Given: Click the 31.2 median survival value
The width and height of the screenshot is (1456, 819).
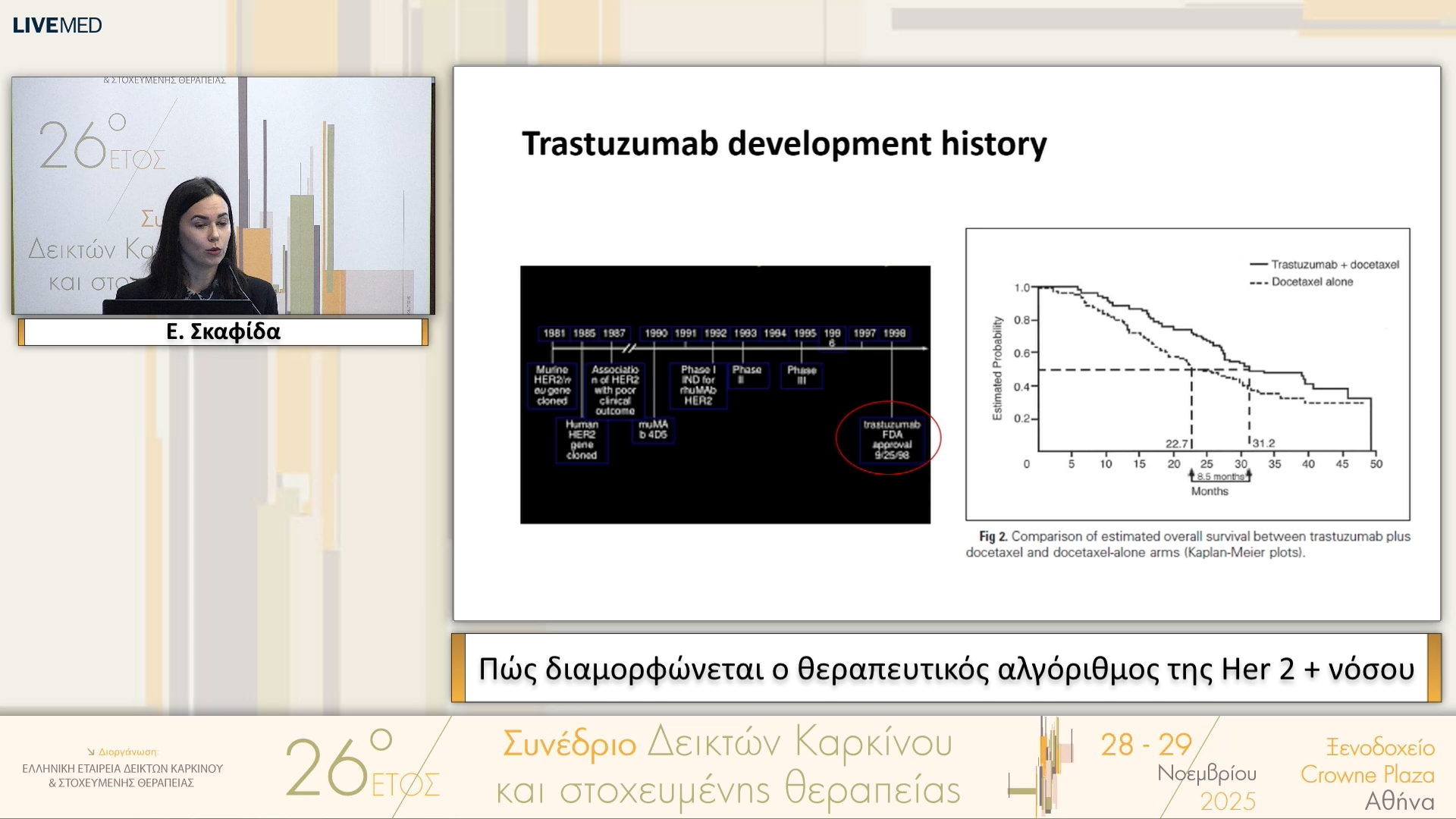Looking at the screenshot, I should pos(1263,443).
